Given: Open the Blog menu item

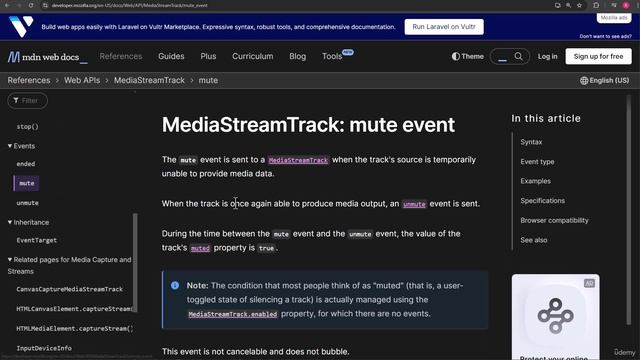Looking at the screenshot, I should tap(298, 56).
